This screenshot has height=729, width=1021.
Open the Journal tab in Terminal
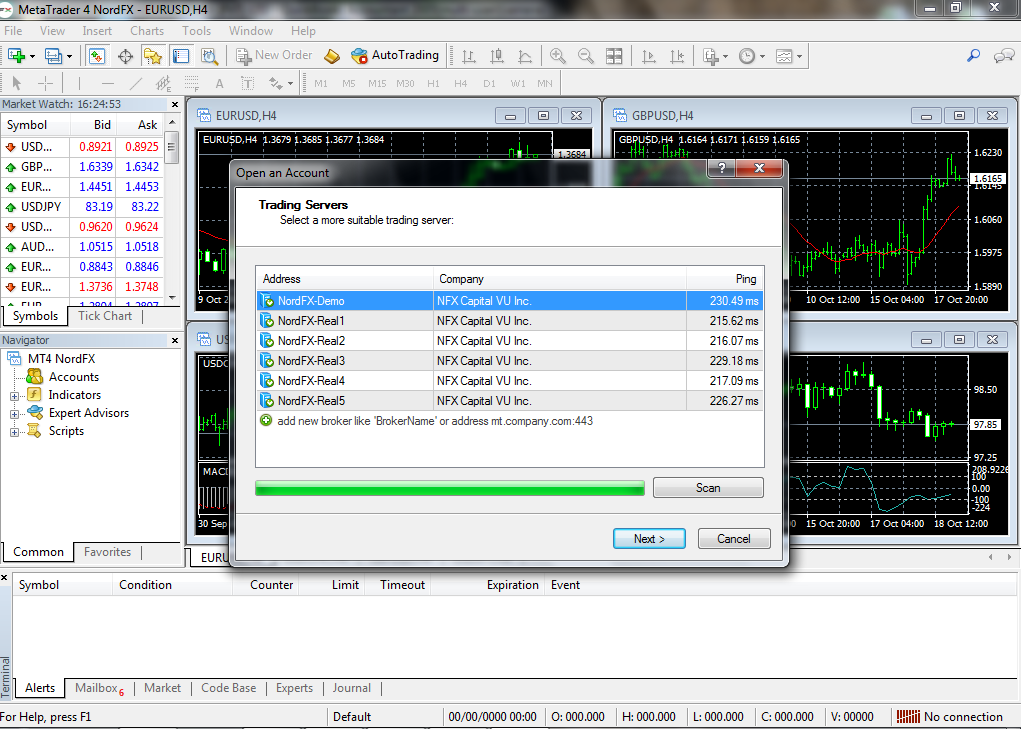[352, 688]
